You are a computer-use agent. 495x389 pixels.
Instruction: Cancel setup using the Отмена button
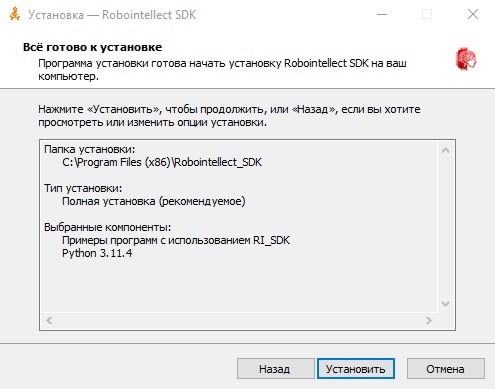pos(446,369)
